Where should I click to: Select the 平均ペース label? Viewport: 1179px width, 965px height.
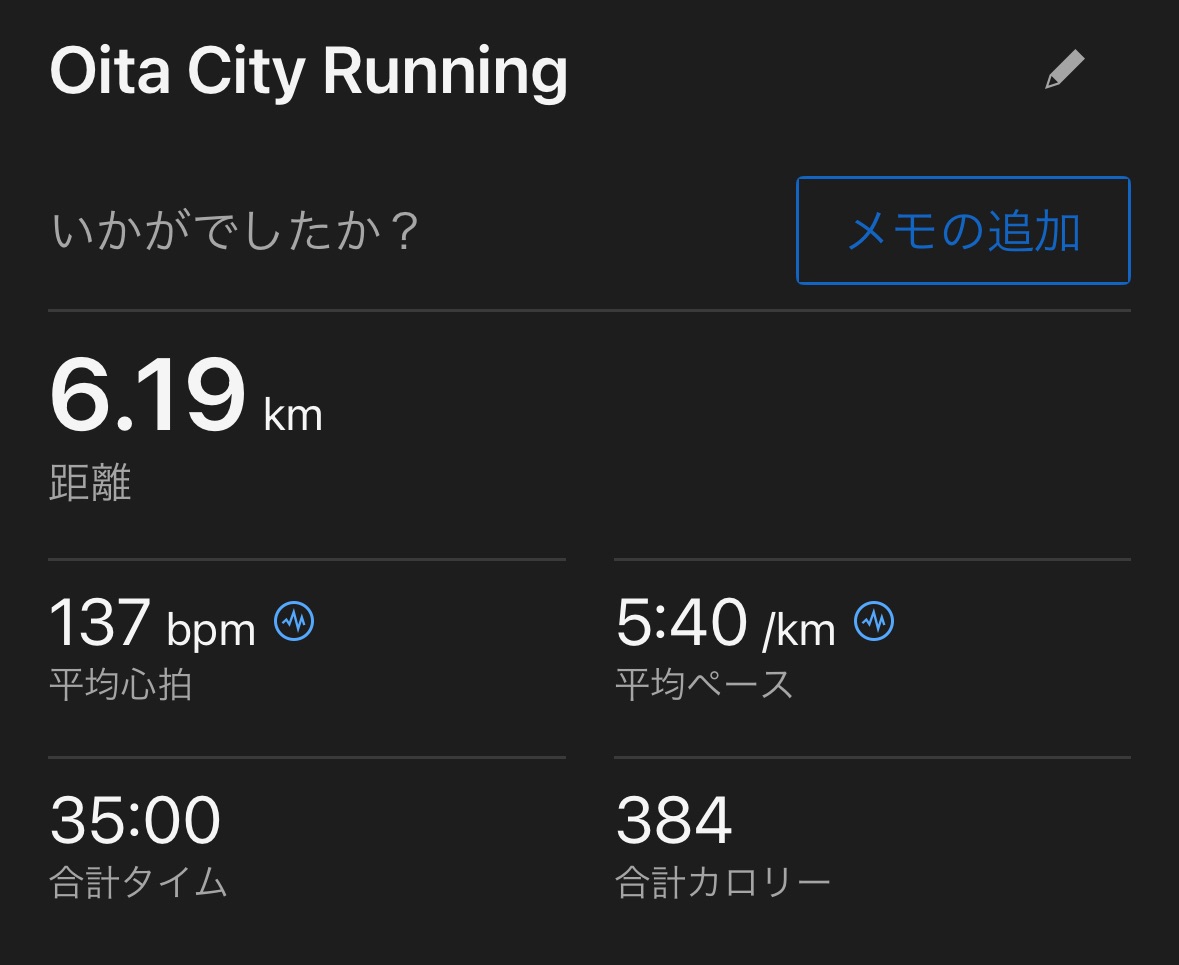[703, 685]
